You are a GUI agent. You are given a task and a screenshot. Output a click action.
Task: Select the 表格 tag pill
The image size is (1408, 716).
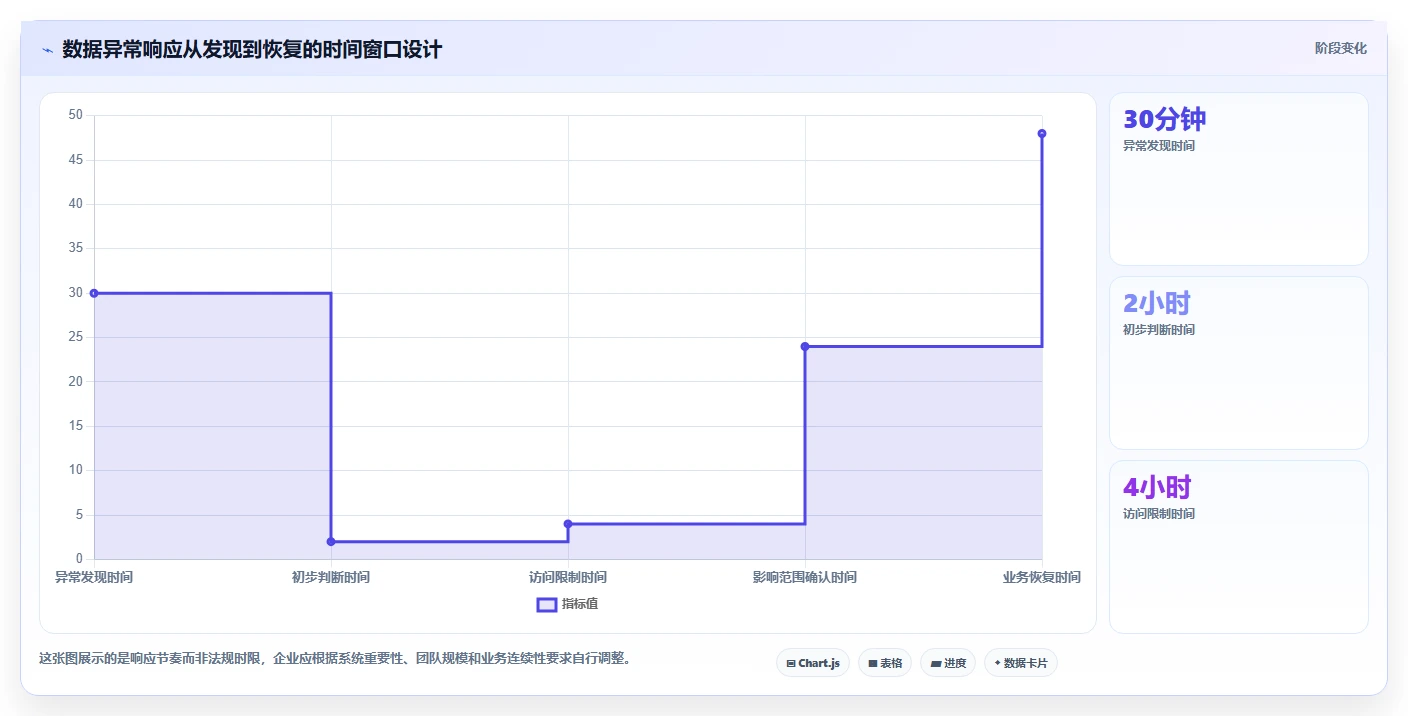click(x=885, y=663)
